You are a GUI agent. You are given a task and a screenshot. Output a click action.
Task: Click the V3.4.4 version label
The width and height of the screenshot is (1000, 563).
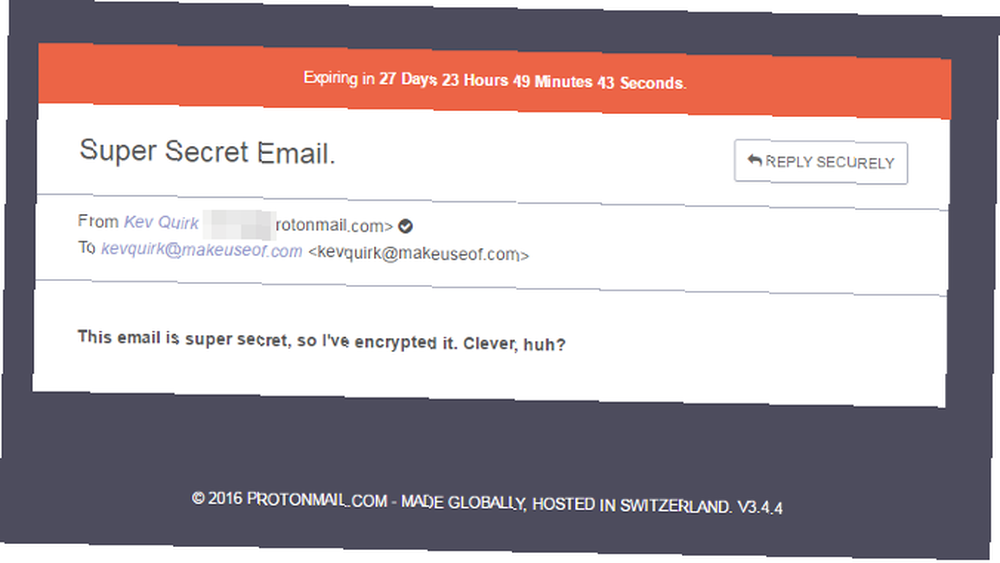pyautogui.click(x=760, y=508)
